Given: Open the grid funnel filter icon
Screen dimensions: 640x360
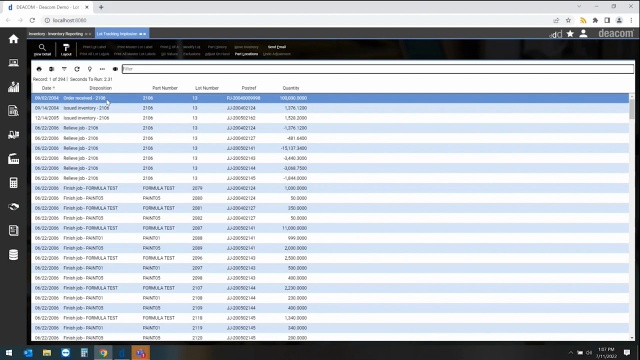Looking at the screenshot, I should (x=64, y=69).
